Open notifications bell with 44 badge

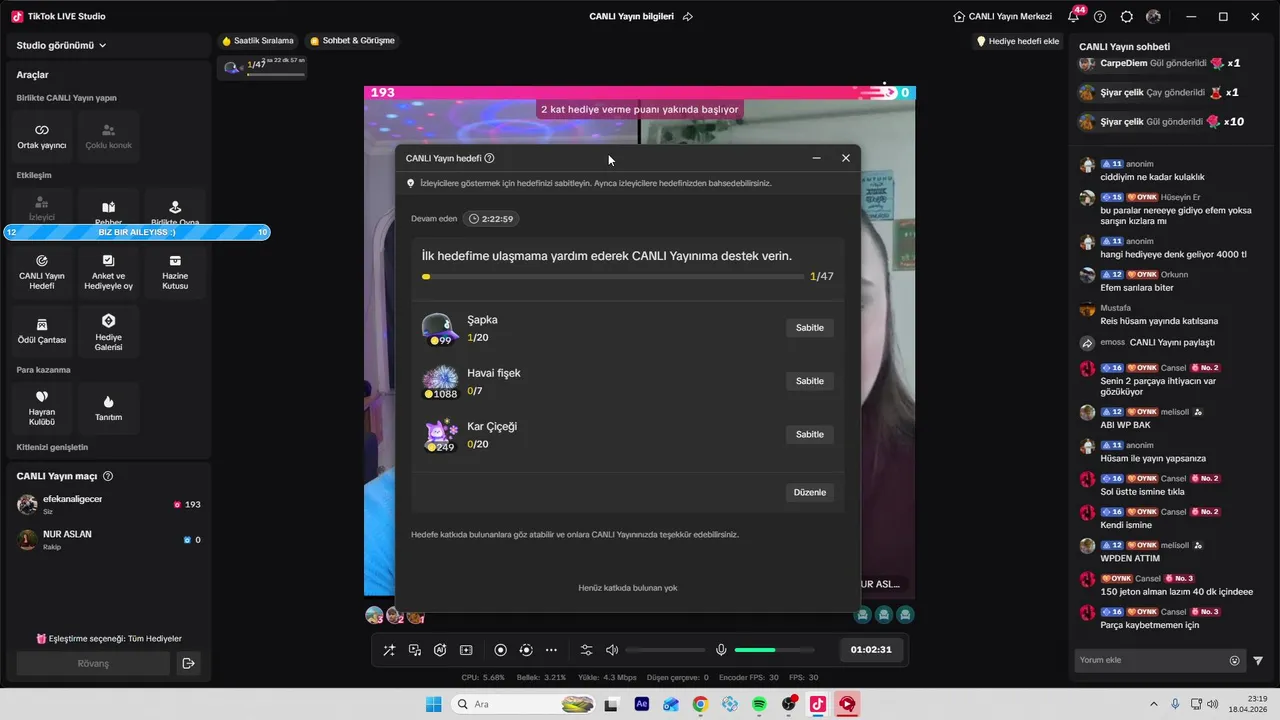point(1074,16)
